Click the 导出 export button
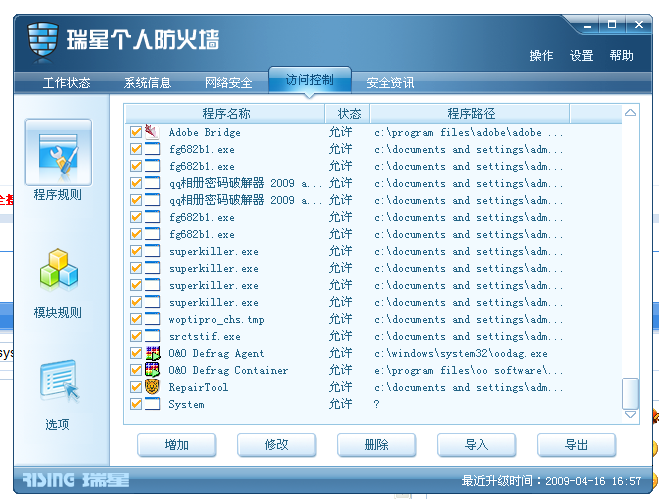The image size is (659, 499). [577, 445]
